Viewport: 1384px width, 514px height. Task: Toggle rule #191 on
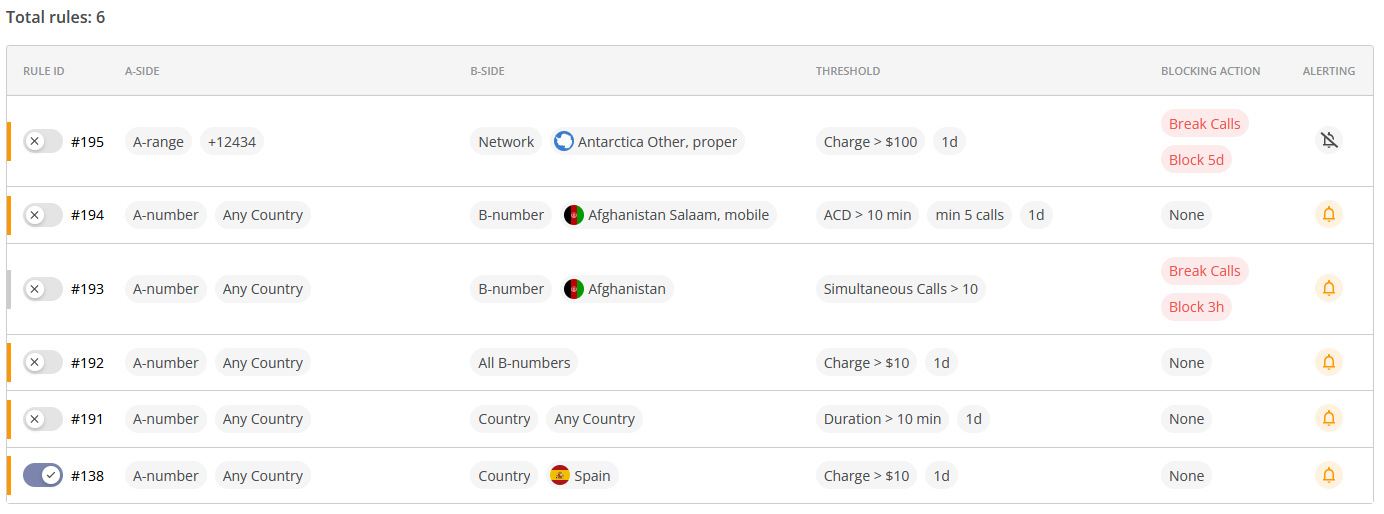click(43, 419)
